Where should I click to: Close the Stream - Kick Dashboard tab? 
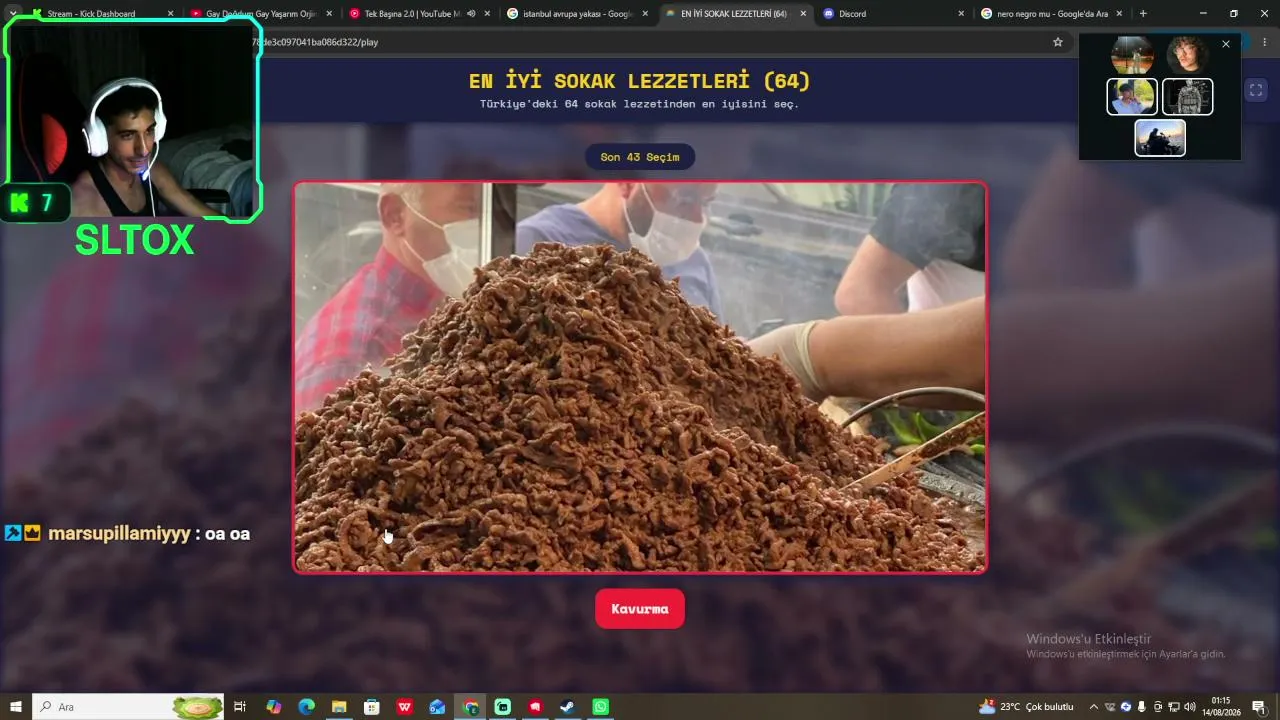click(170, 14)
